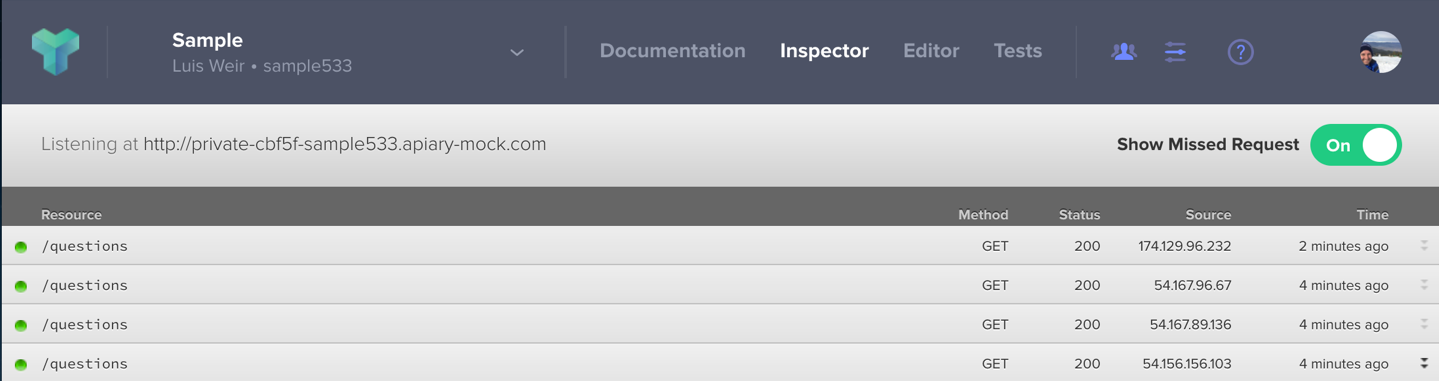Open the help question mark icon
Image resolution: width=1439 pixels, height=381 pixels.
1240,52
